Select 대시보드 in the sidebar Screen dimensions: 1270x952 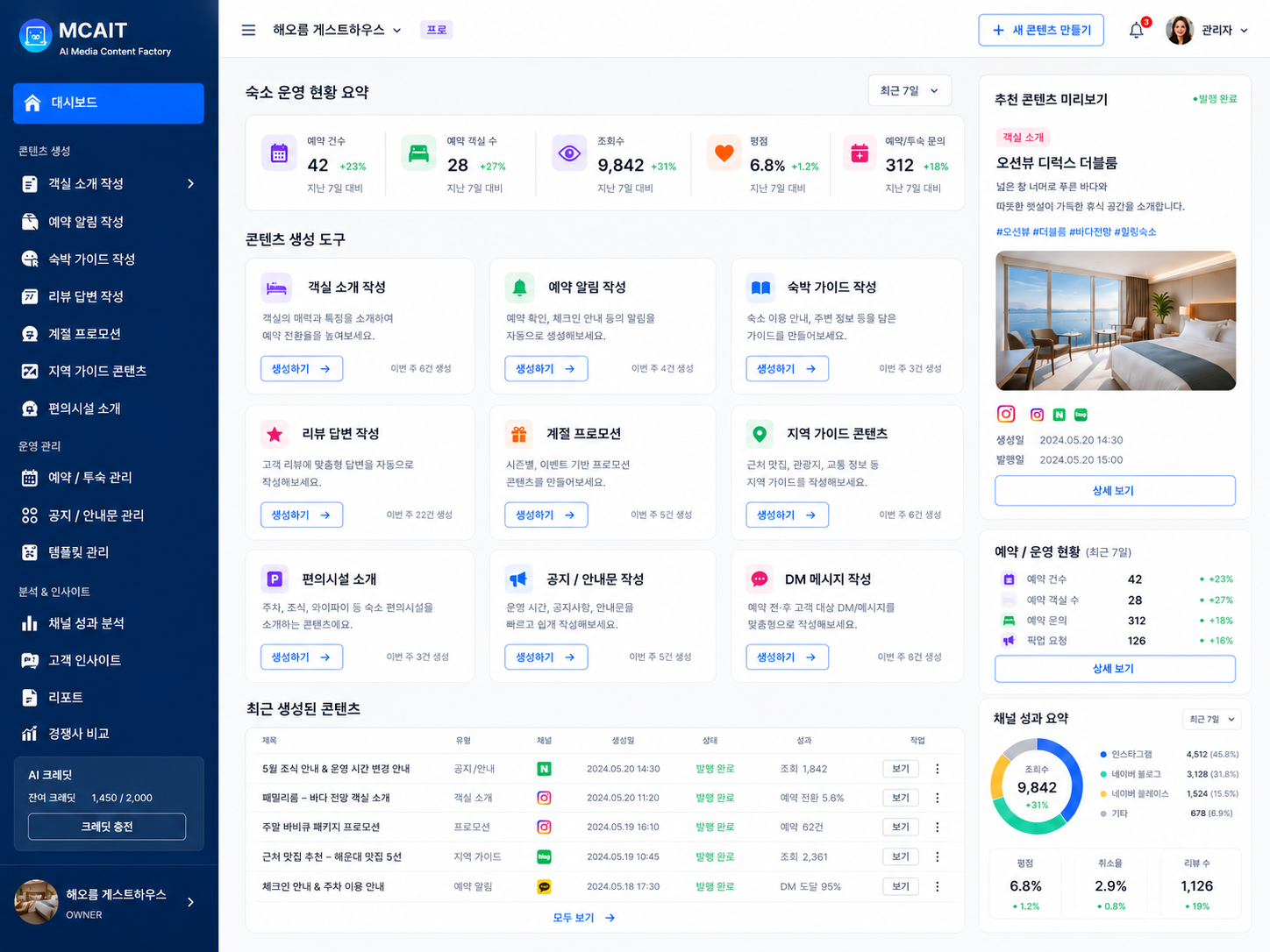[109, 103]
